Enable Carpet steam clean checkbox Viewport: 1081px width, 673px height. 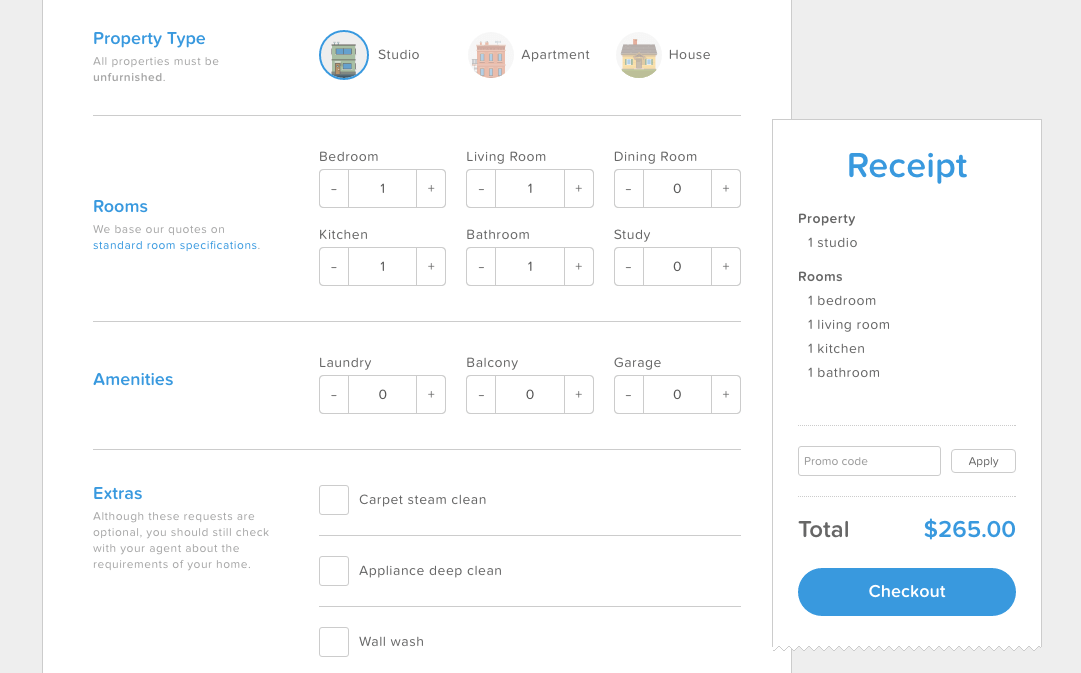334,500
